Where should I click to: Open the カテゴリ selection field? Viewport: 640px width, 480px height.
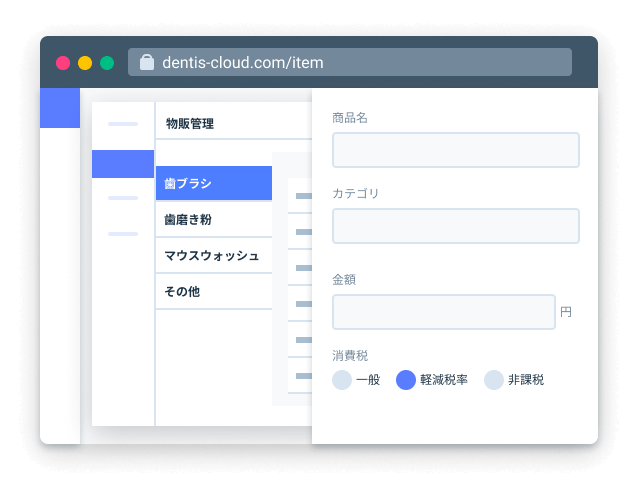click(x=455, y=226)
